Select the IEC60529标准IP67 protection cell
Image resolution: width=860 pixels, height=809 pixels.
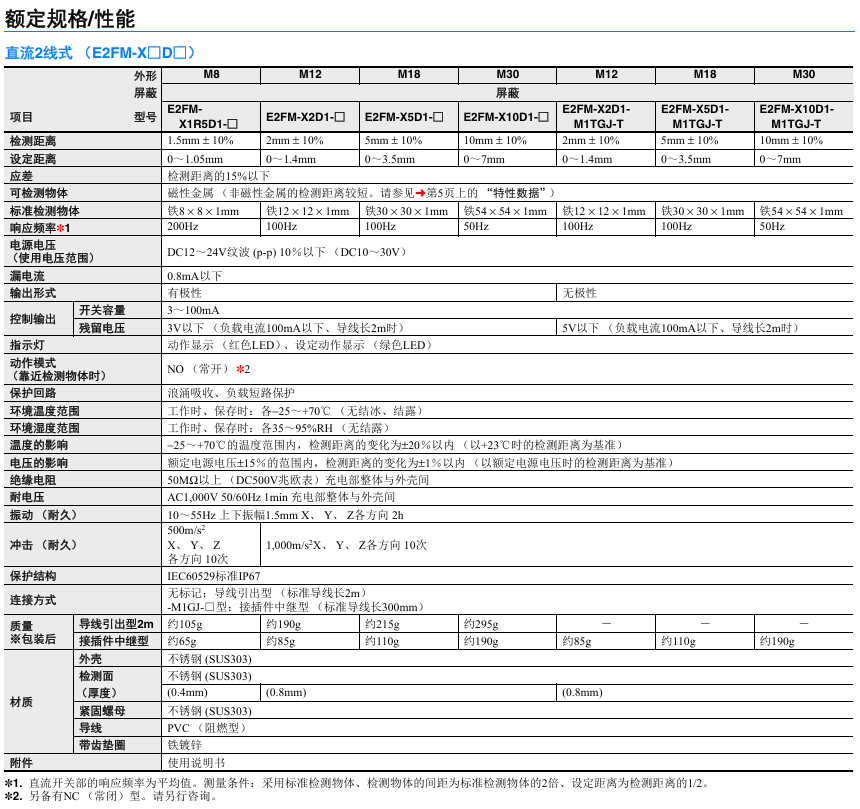click(x=214, y=576)
